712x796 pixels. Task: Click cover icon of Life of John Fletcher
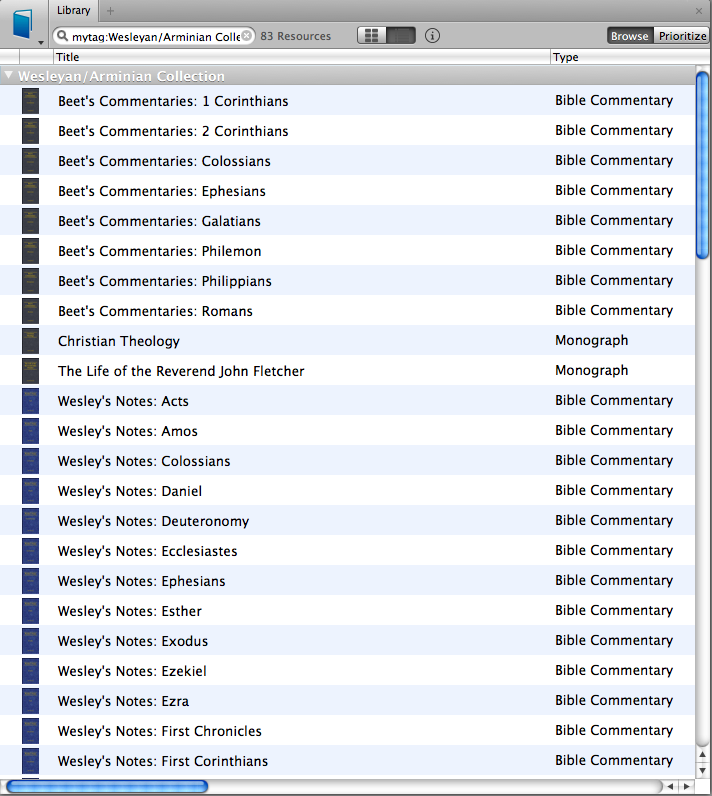click(30, 371)
